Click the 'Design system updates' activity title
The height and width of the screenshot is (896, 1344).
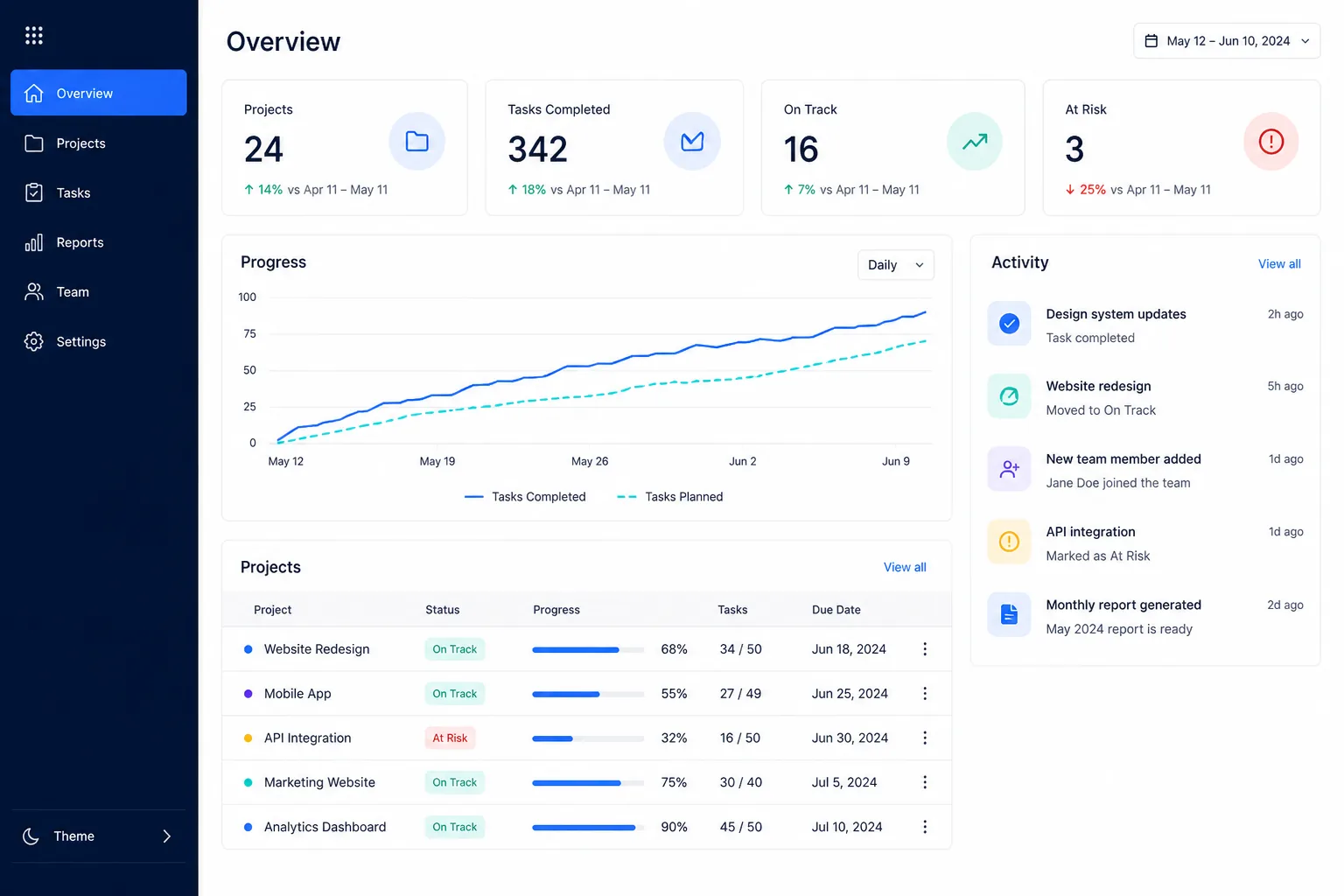point(1116,313)
